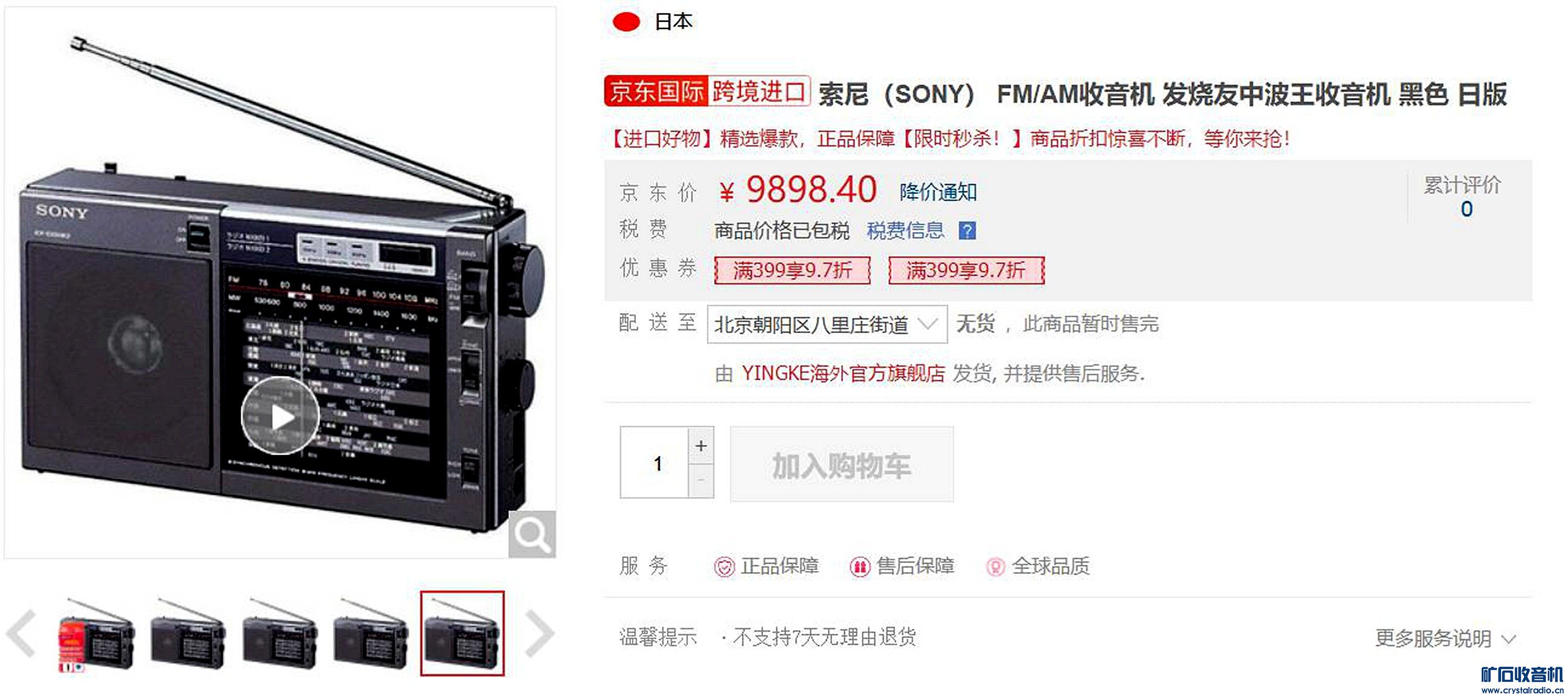Open the tax info question mark icon

(x=967, y=231)
